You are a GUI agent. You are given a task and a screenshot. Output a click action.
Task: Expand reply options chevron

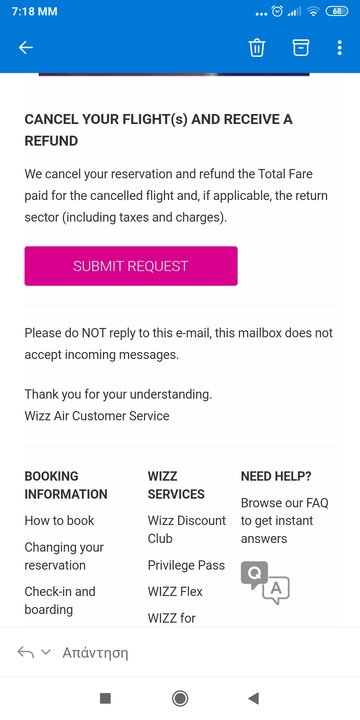coord(45,652)
